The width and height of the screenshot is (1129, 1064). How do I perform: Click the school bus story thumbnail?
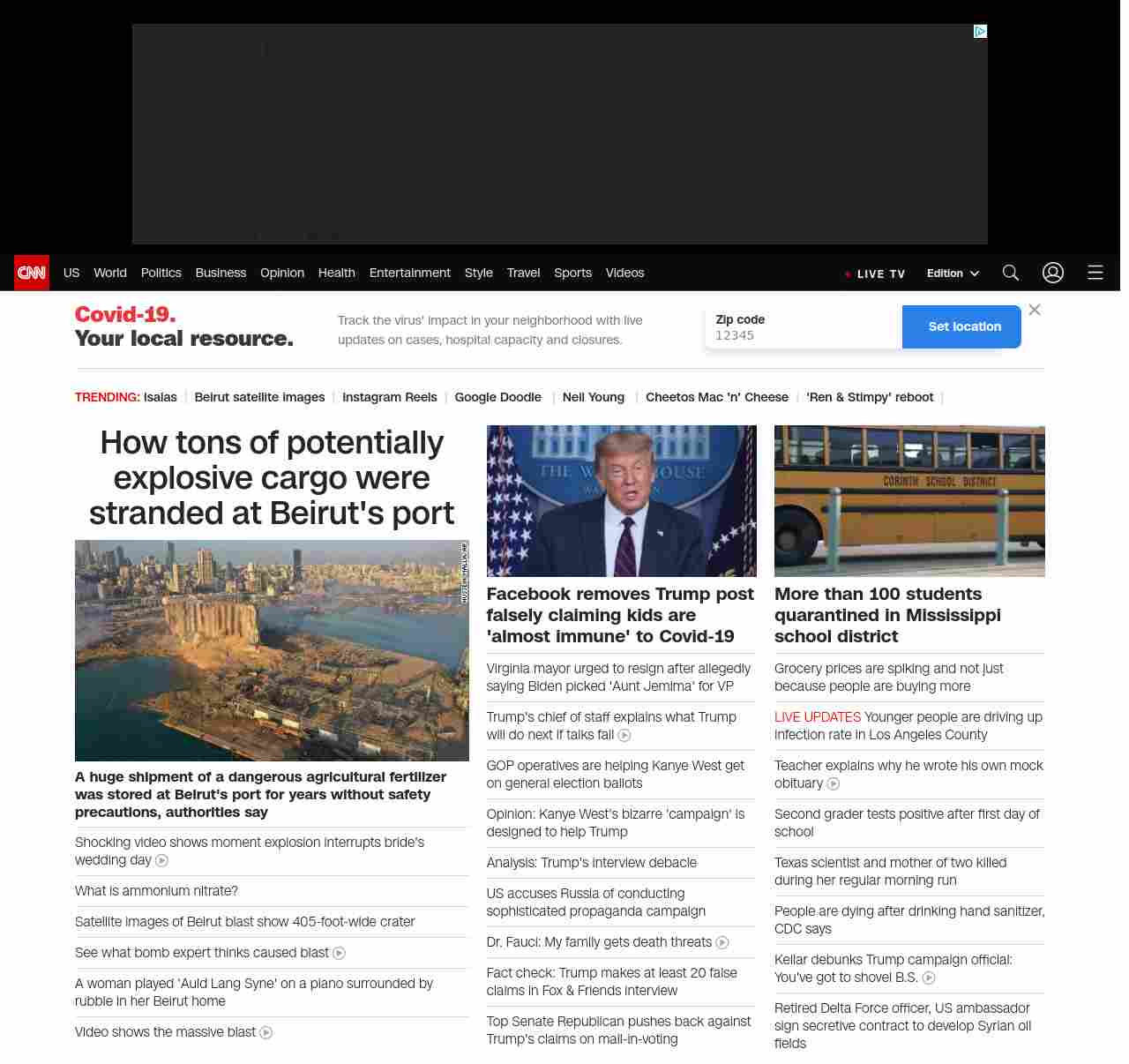click(x=909, y=500)
